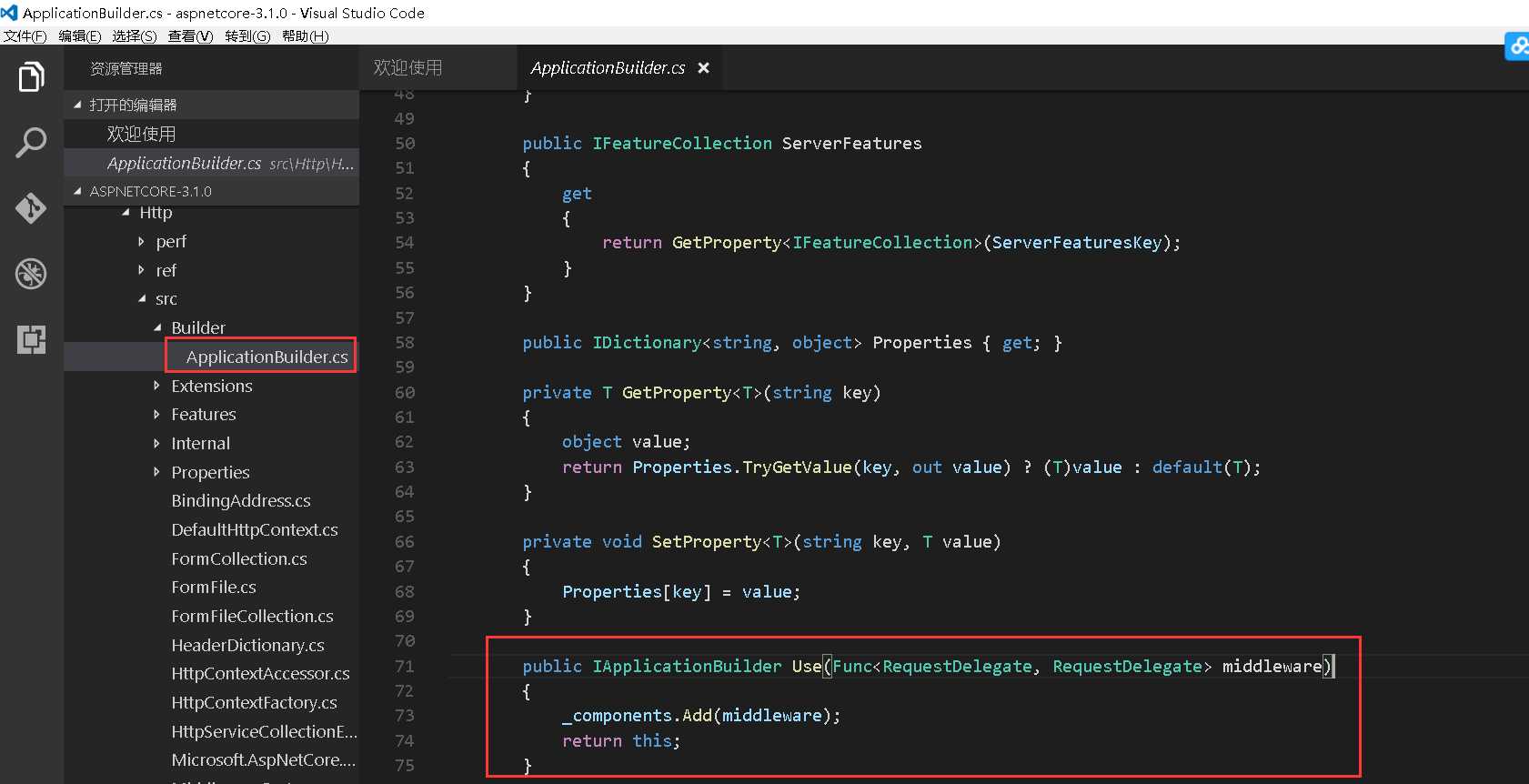Click line number 58 in the gutter
Screen dimensions: 1529x784
pos(404,343)
